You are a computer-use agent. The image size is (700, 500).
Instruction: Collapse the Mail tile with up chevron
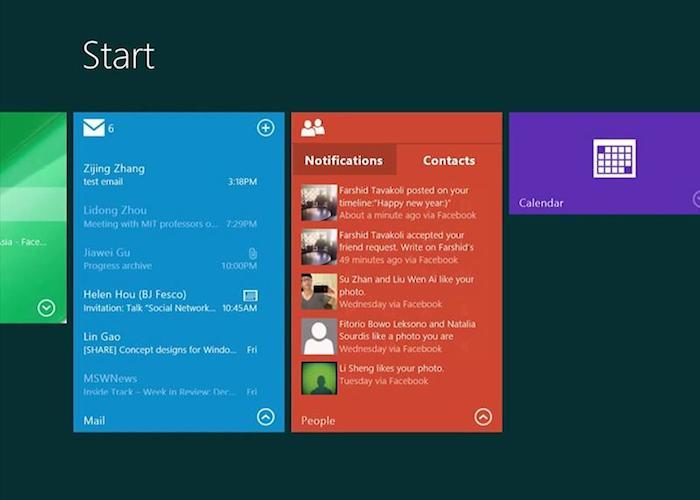266,417
